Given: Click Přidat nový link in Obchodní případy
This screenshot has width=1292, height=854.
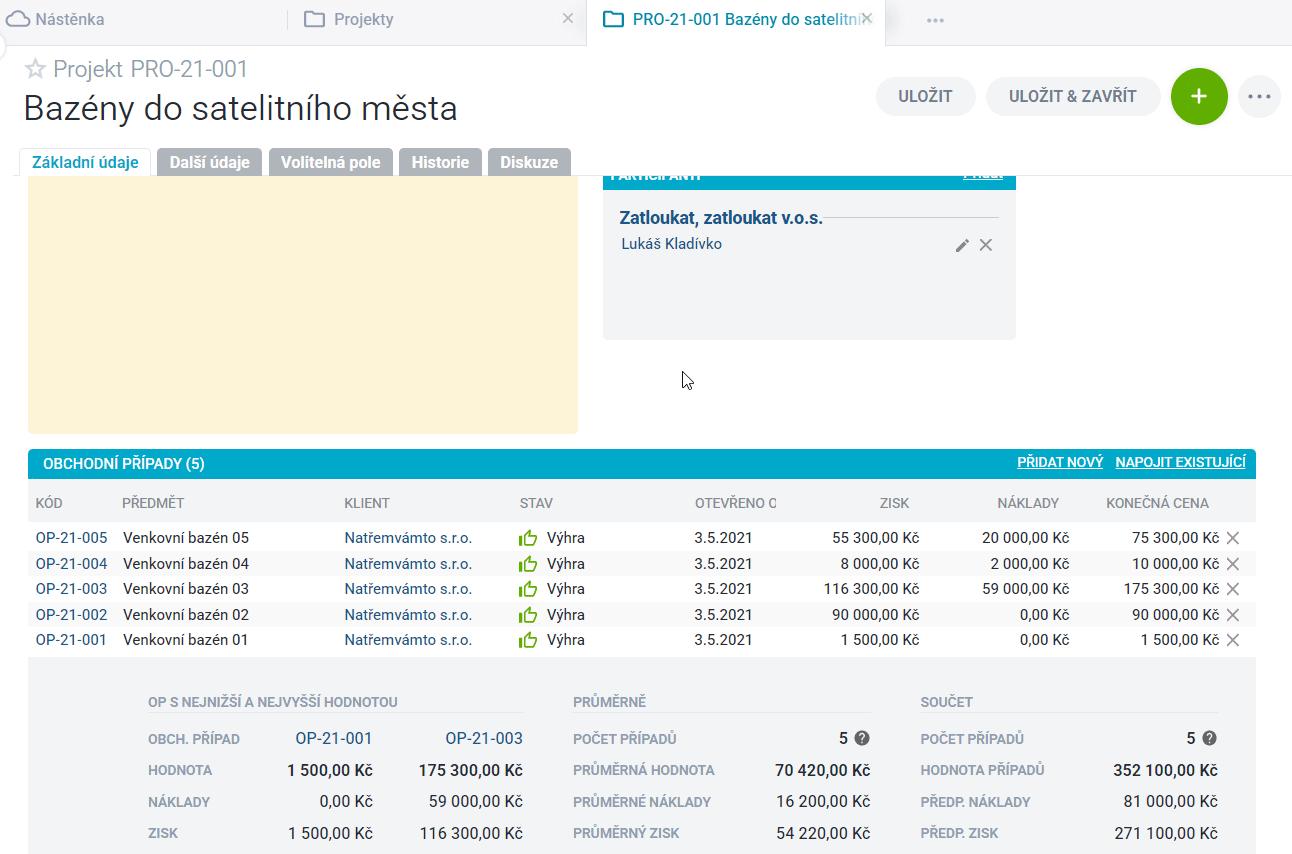Looking at the screenshot, I should [1060, 462].
